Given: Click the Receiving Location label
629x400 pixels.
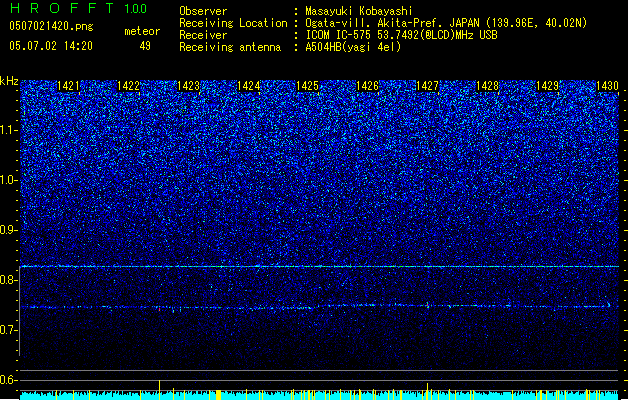Looking at the screenshot, I should pos(233,23).
